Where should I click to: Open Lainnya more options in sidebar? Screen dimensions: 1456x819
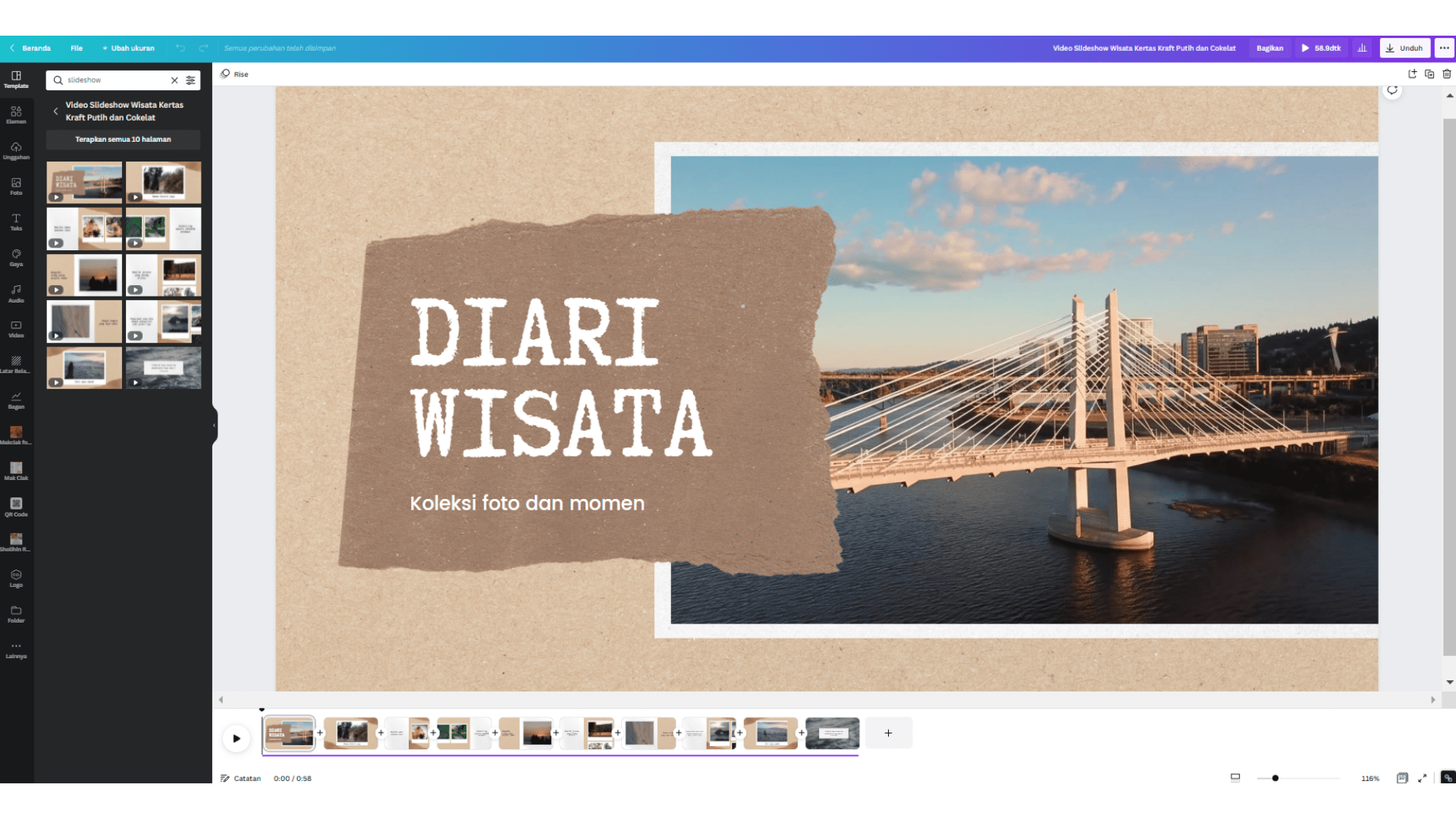point(16,649)
